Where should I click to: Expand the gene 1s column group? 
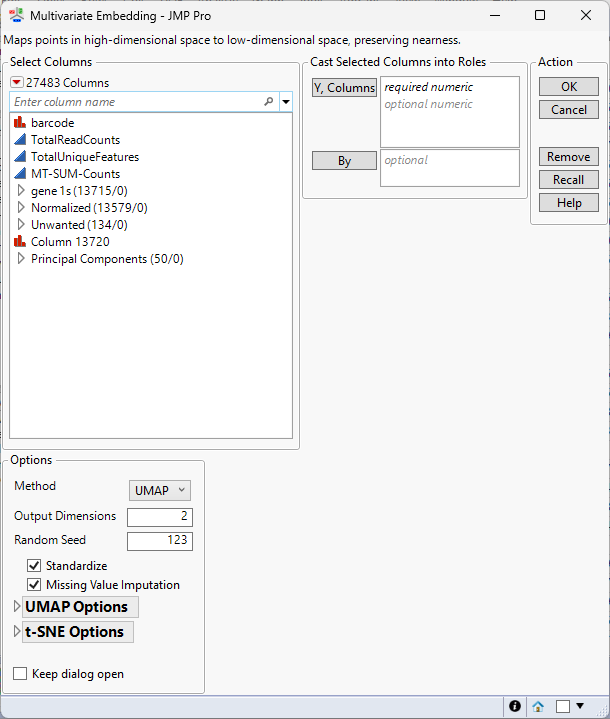pos(21,190)
